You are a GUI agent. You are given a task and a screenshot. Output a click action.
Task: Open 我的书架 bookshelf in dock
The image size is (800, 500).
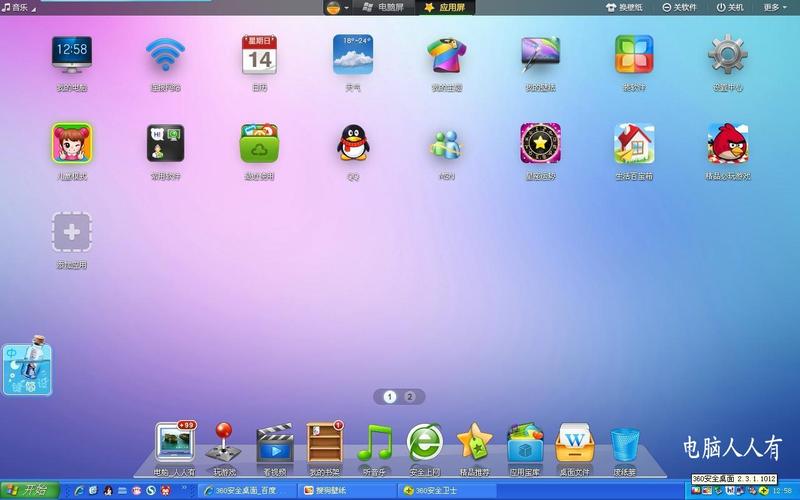click(x=324, y=442)
